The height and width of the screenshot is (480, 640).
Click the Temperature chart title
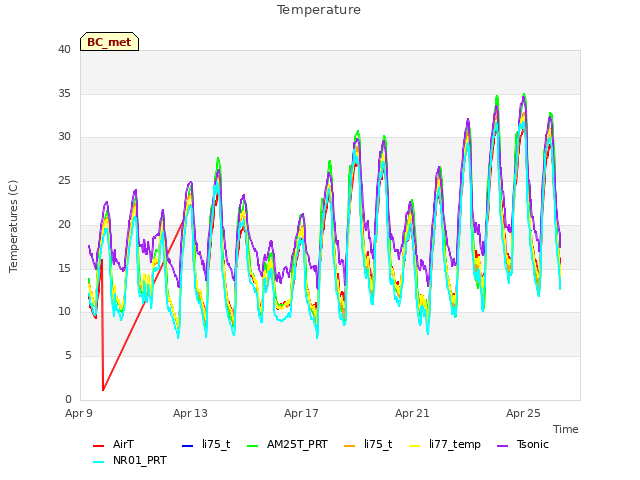coord(319,10)
